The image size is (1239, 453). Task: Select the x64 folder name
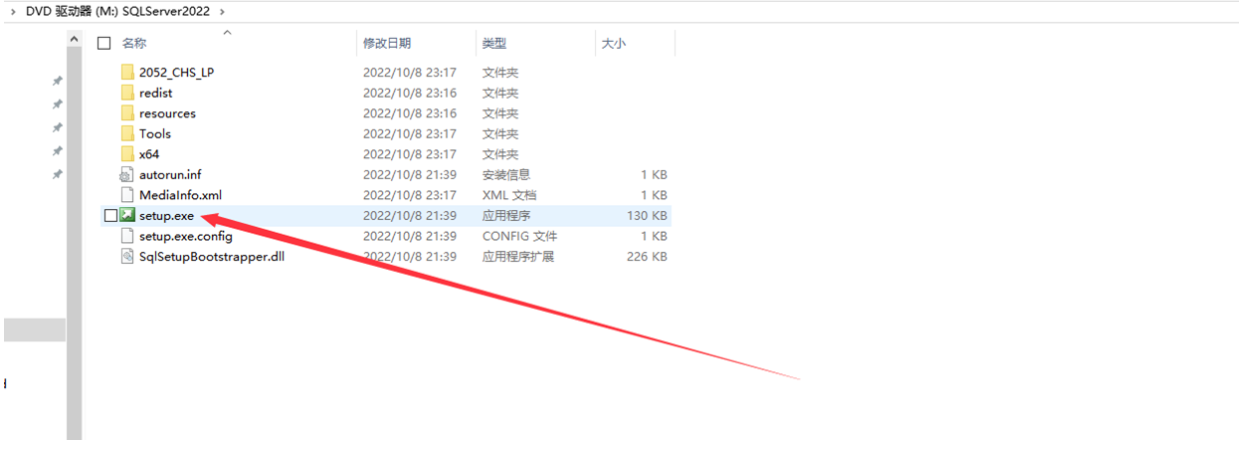pos(149,154)
